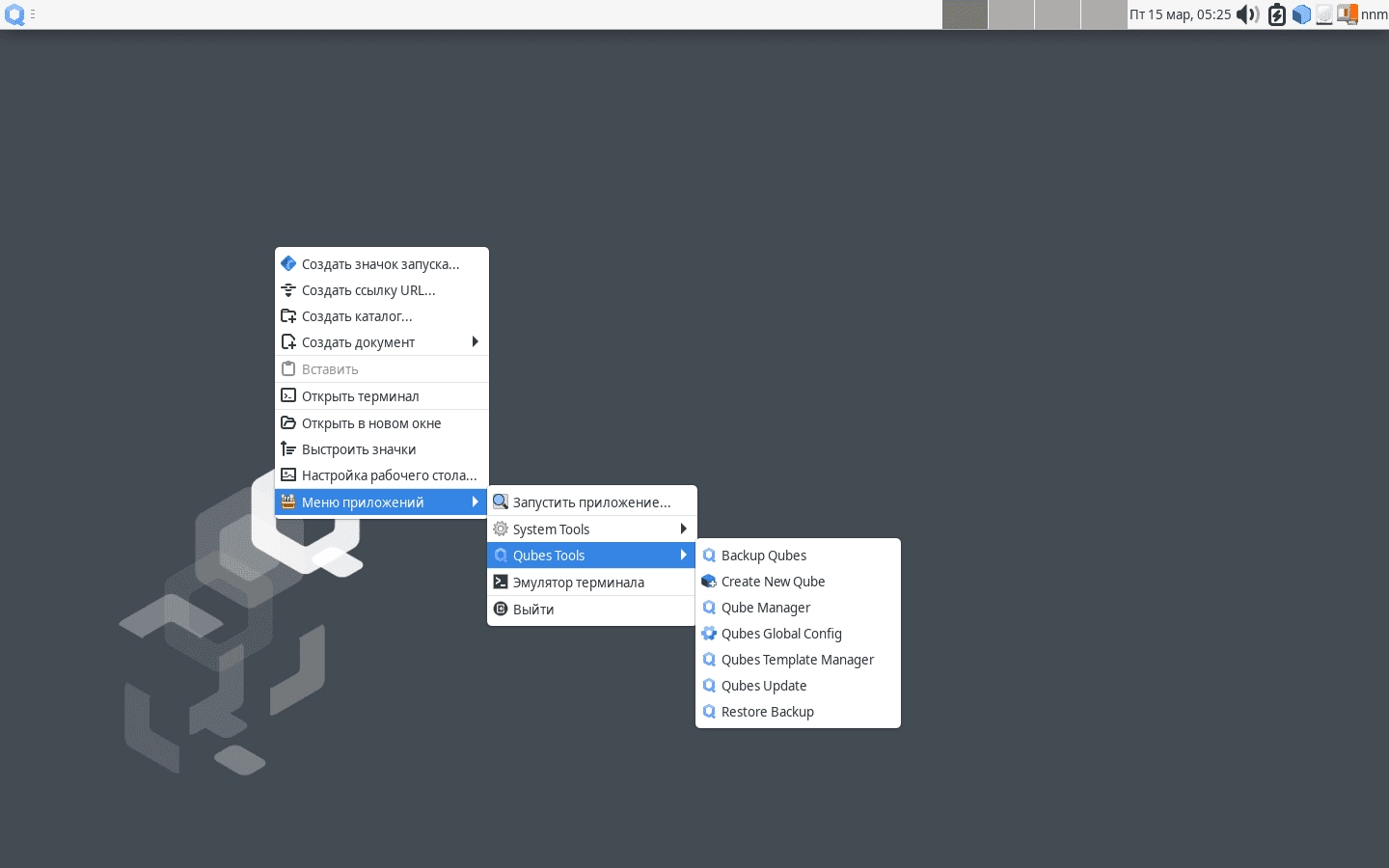Click the Qubes Template Manager icon

pos(709,660)
